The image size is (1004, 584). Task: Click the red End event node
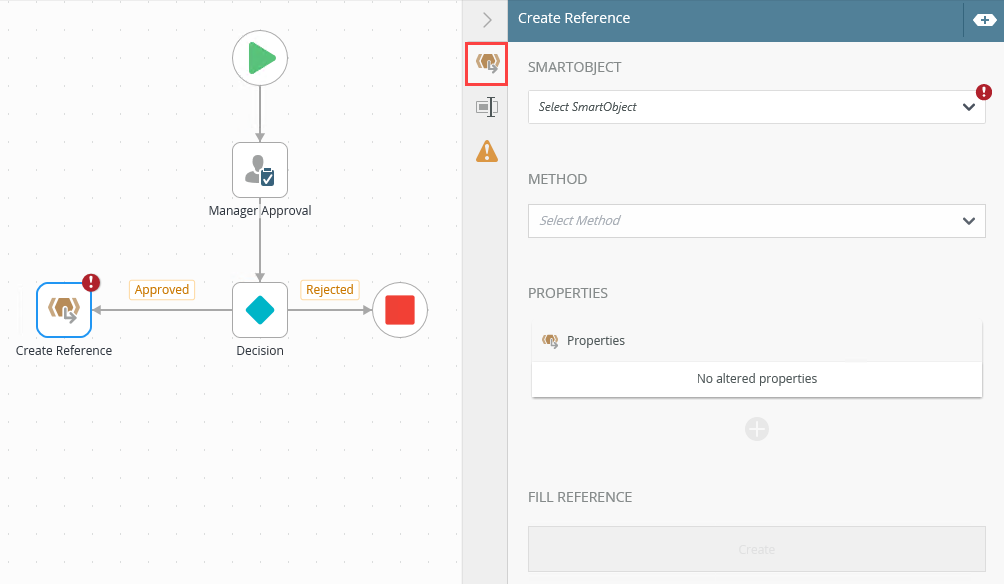tap(400, 310)
